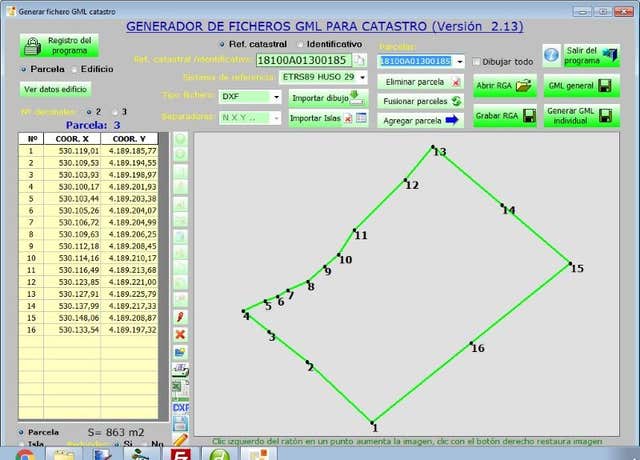Click the red X delete icon in vertical toolbar
This screenshot has height=460, width=640.
[x=181, y=334]
